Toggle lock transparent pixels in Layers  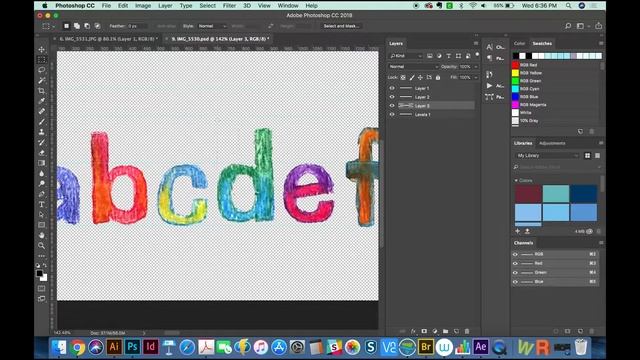[x=403, y=77]
